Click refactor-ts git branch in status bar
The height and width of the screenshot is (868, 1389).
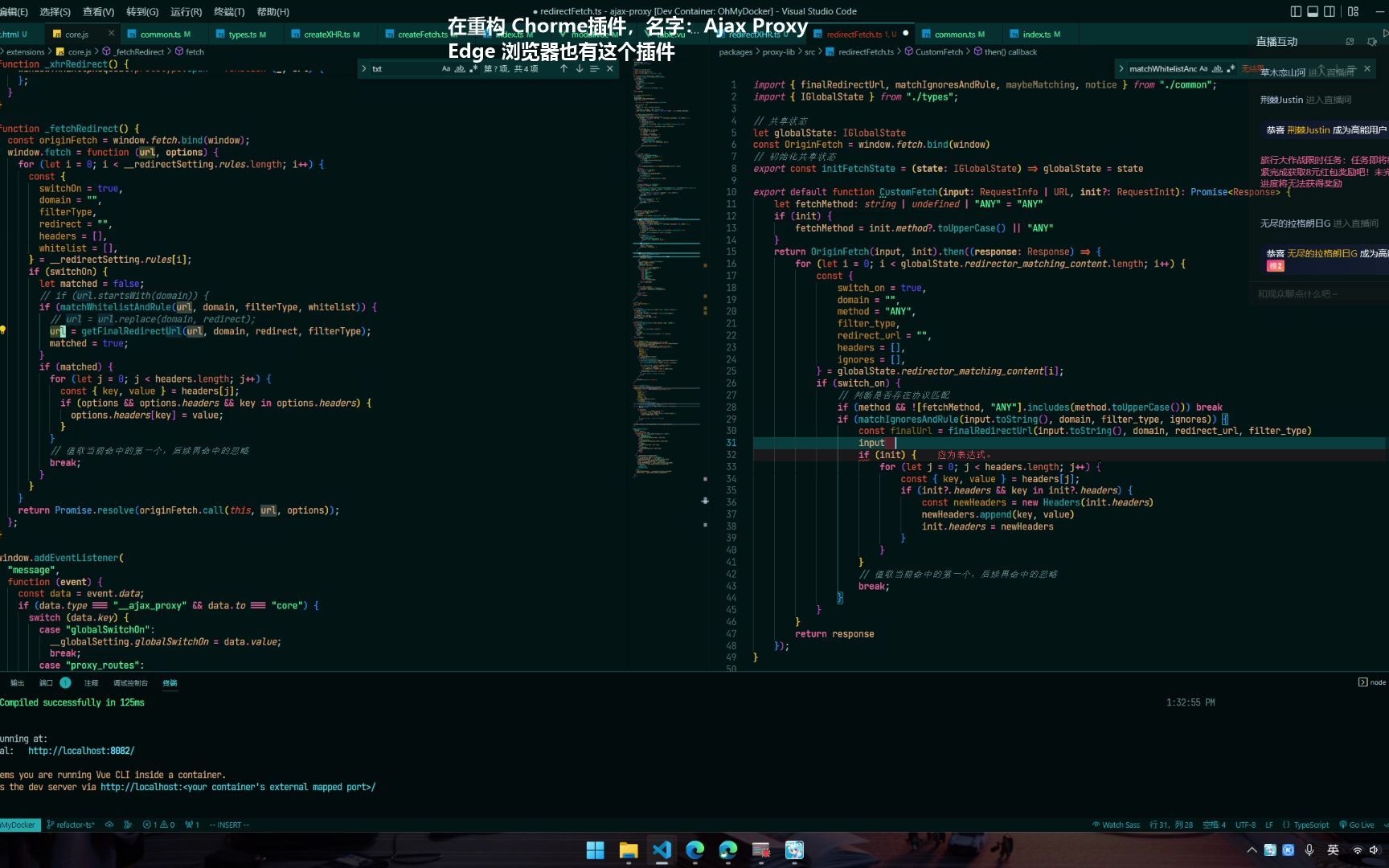pos(71,825)
